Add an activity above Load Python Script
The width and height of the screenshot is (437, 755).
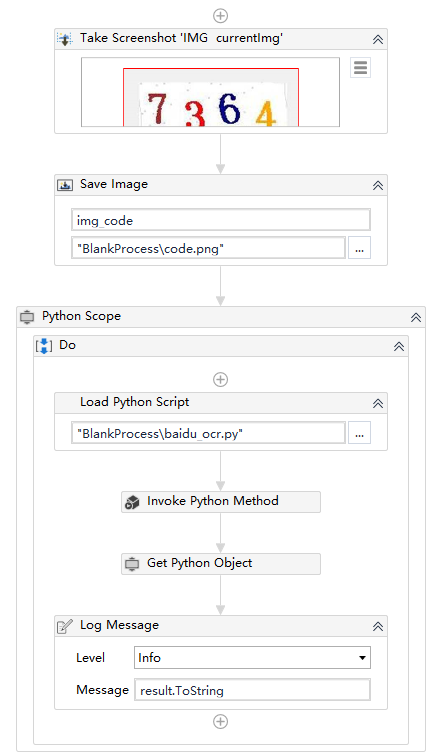[220, 379]
